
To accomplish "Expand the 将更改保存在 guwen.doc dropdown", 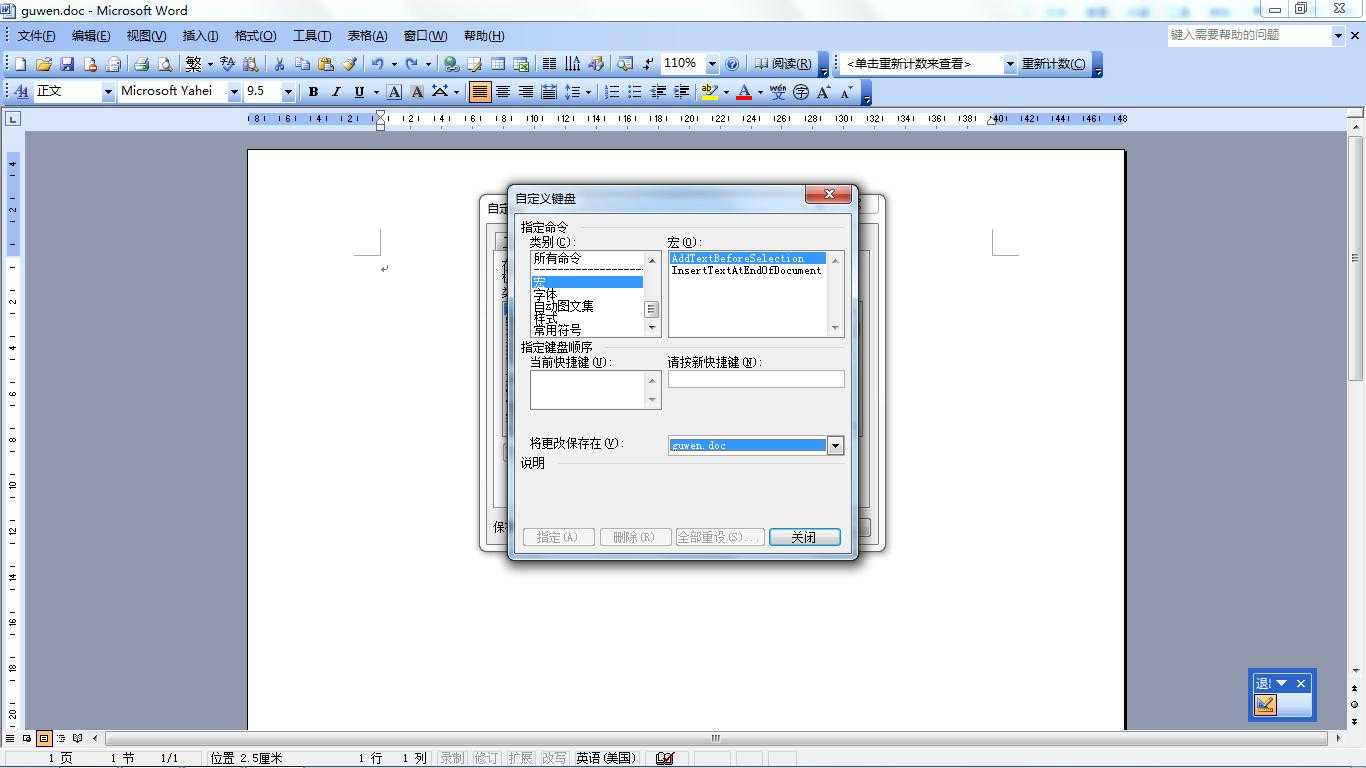I will click(835, 446).
